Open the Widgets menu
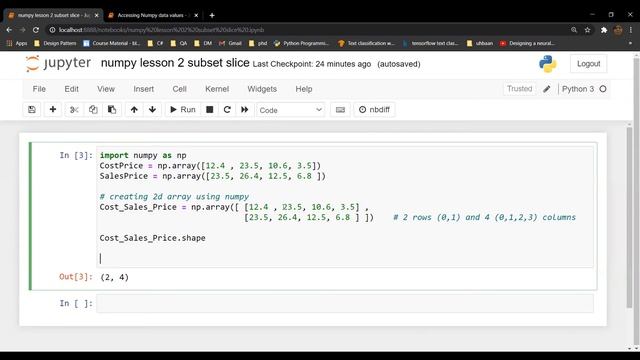 [262, 89]
